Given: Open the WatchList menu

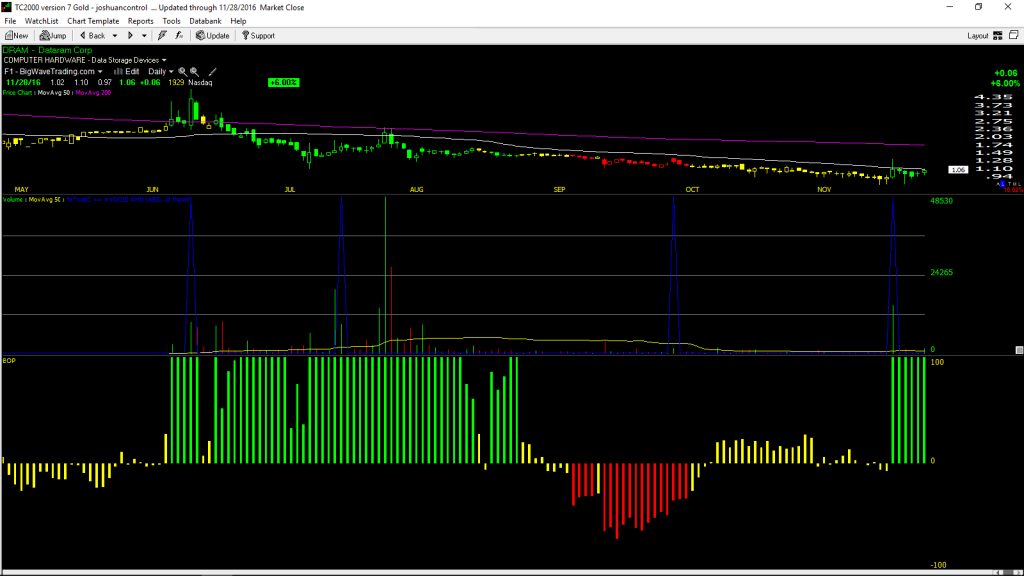Looking at the screenshot, I should (x=41, y=21).
